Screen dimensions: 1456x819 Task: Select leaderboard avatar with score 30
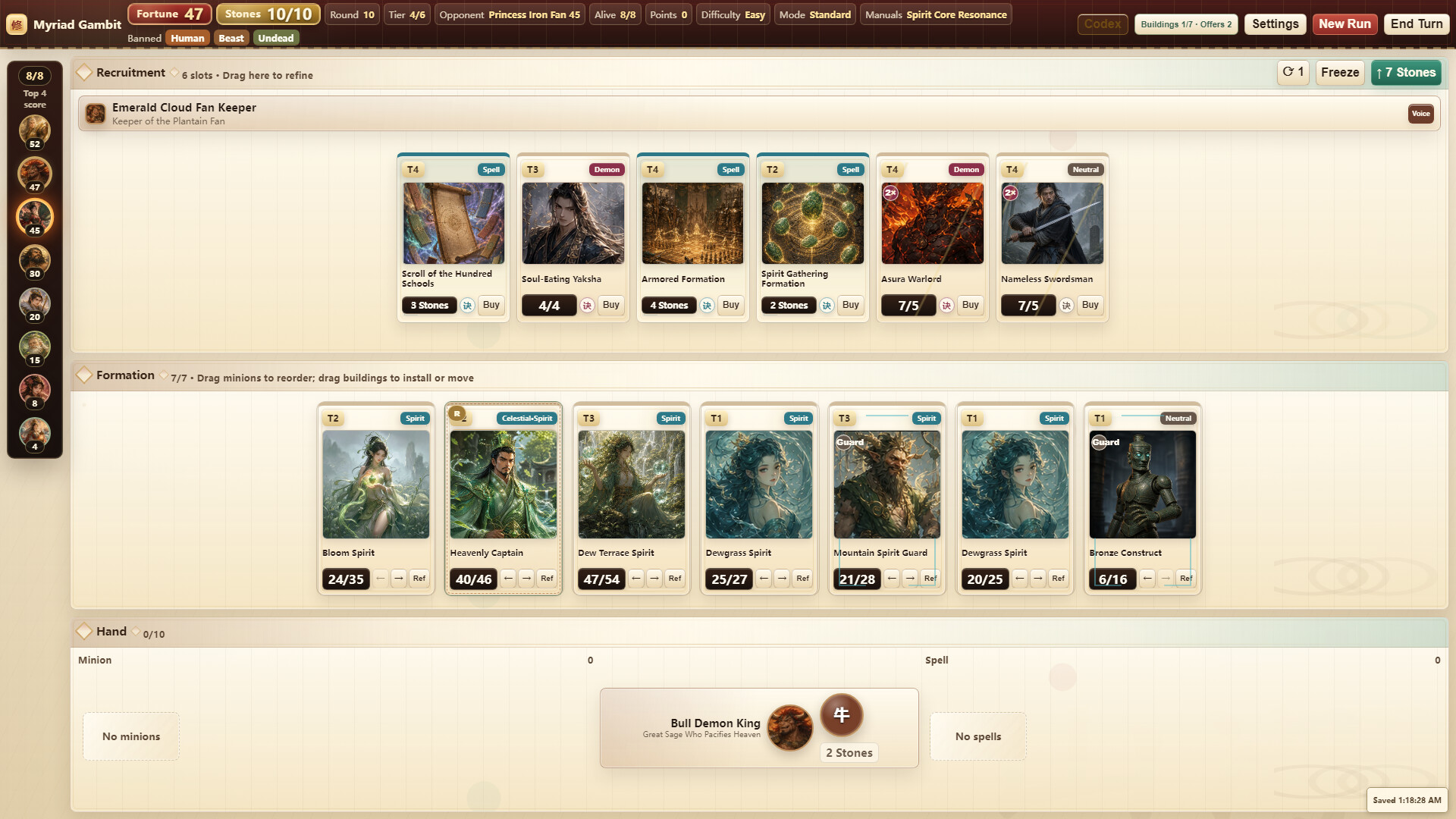click(x=35, y=260)
